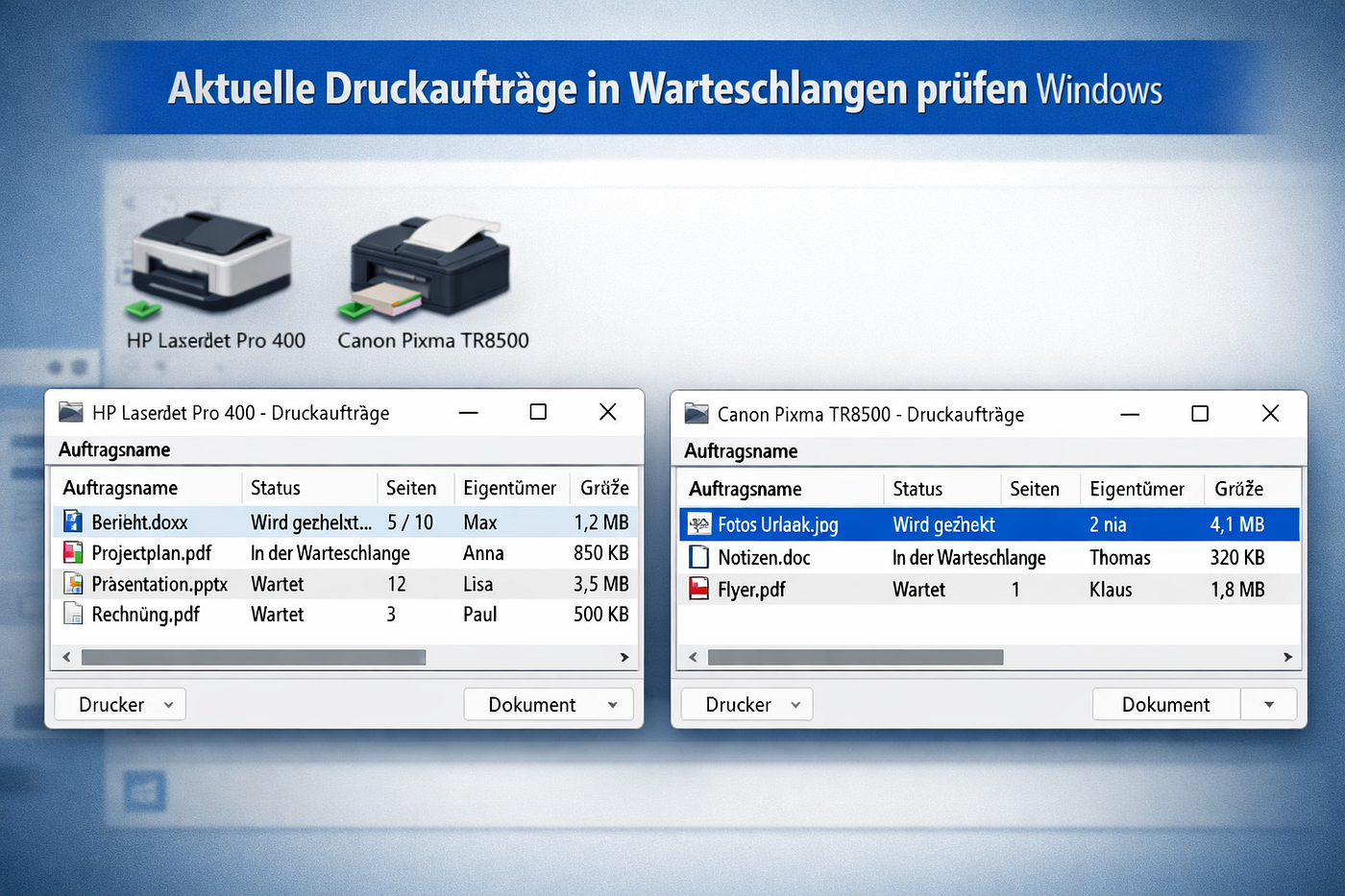
Task: Click the image icon beside Fotos Urlaak.jpg
Action: tap(699, 524)
